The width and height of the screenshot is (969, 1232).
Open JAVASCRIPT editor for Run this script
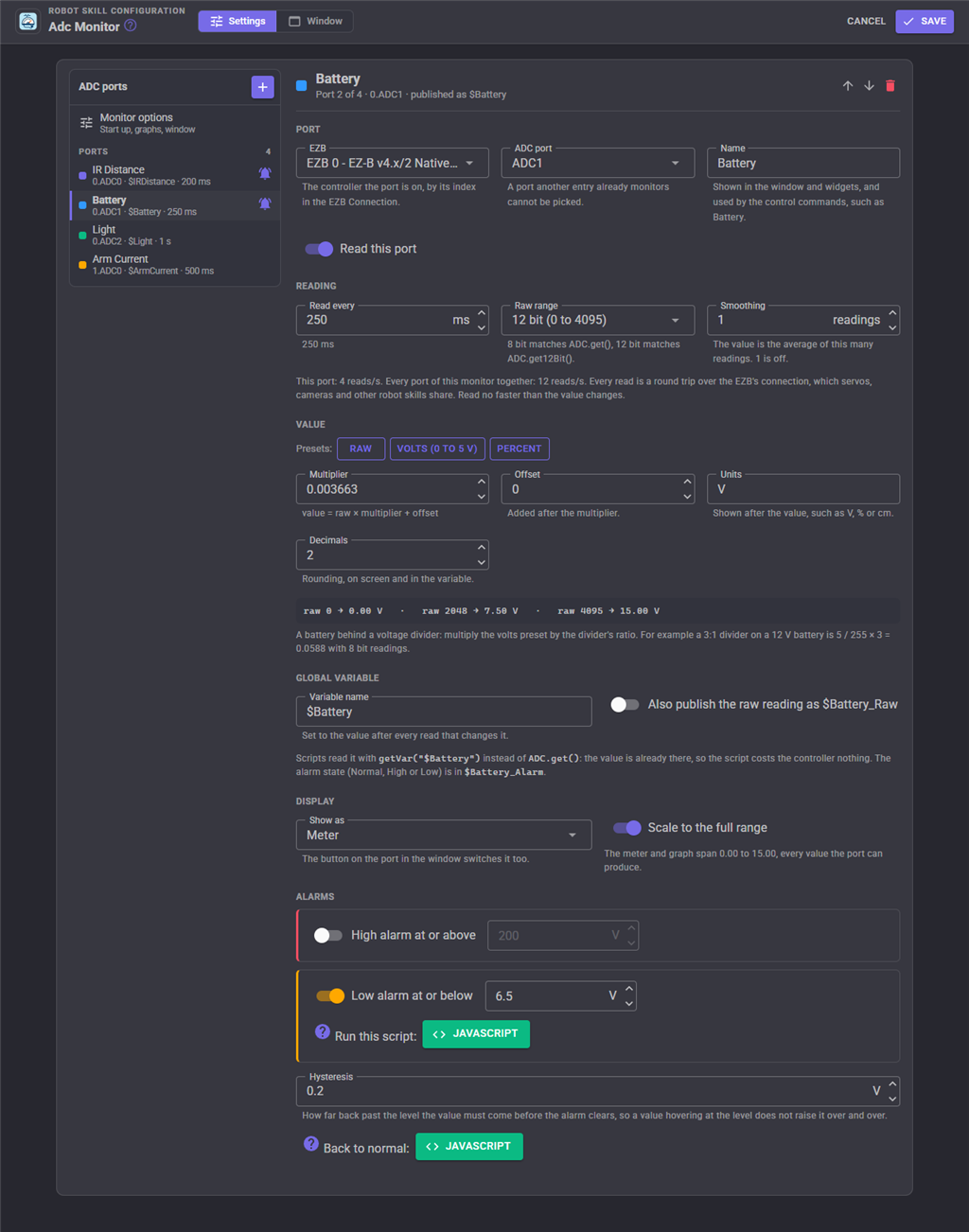pos(476,1033)
